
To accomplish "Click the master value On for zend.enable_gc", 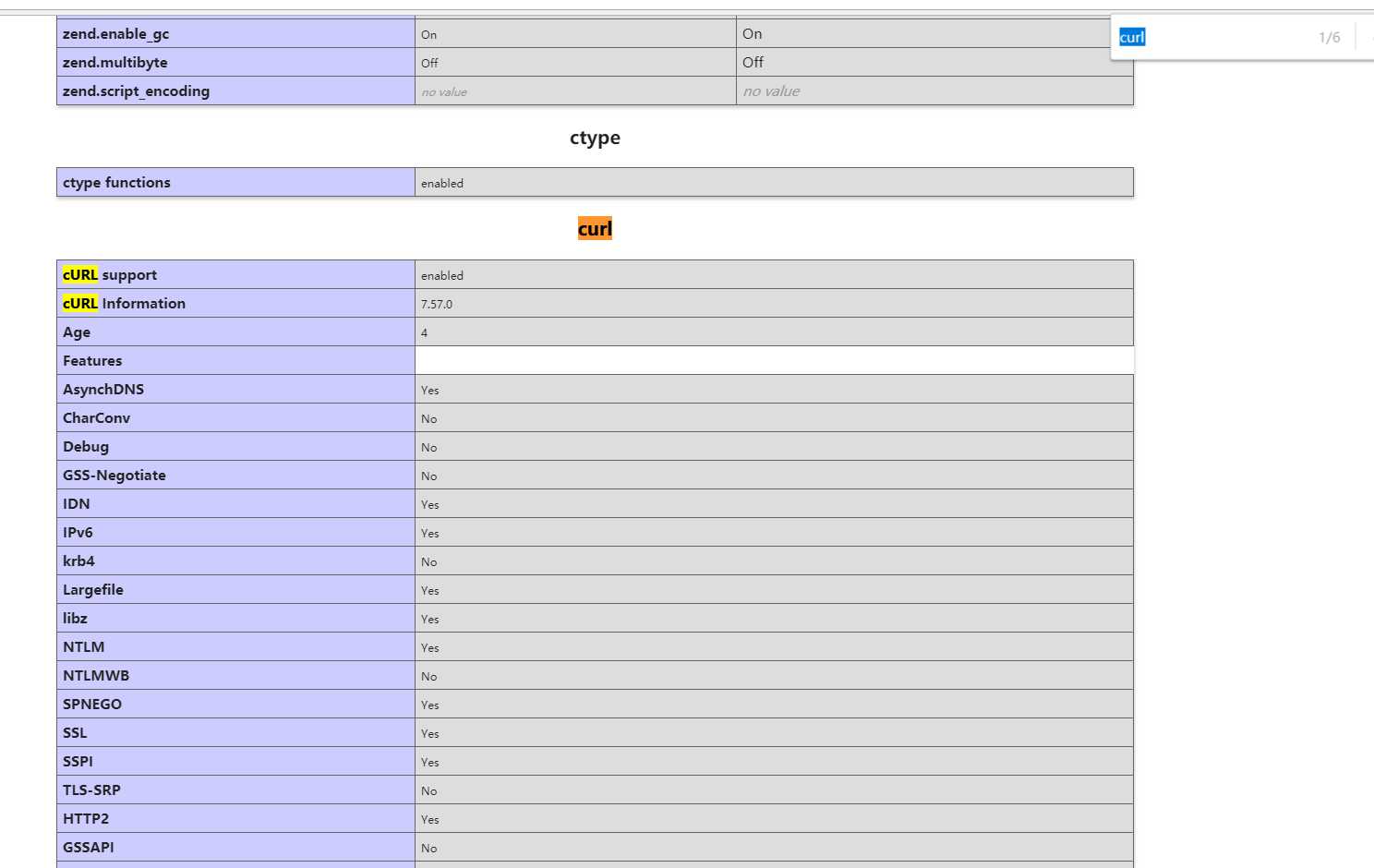I will (x=752, y=34).
